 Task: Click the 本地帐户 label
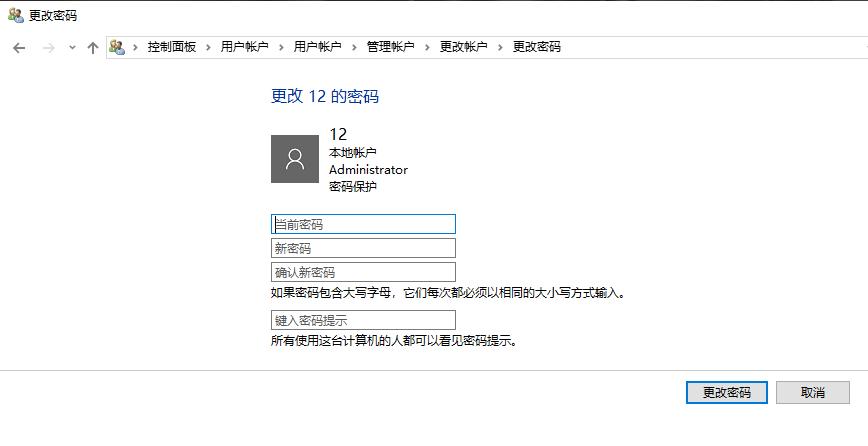pos(353,152)
